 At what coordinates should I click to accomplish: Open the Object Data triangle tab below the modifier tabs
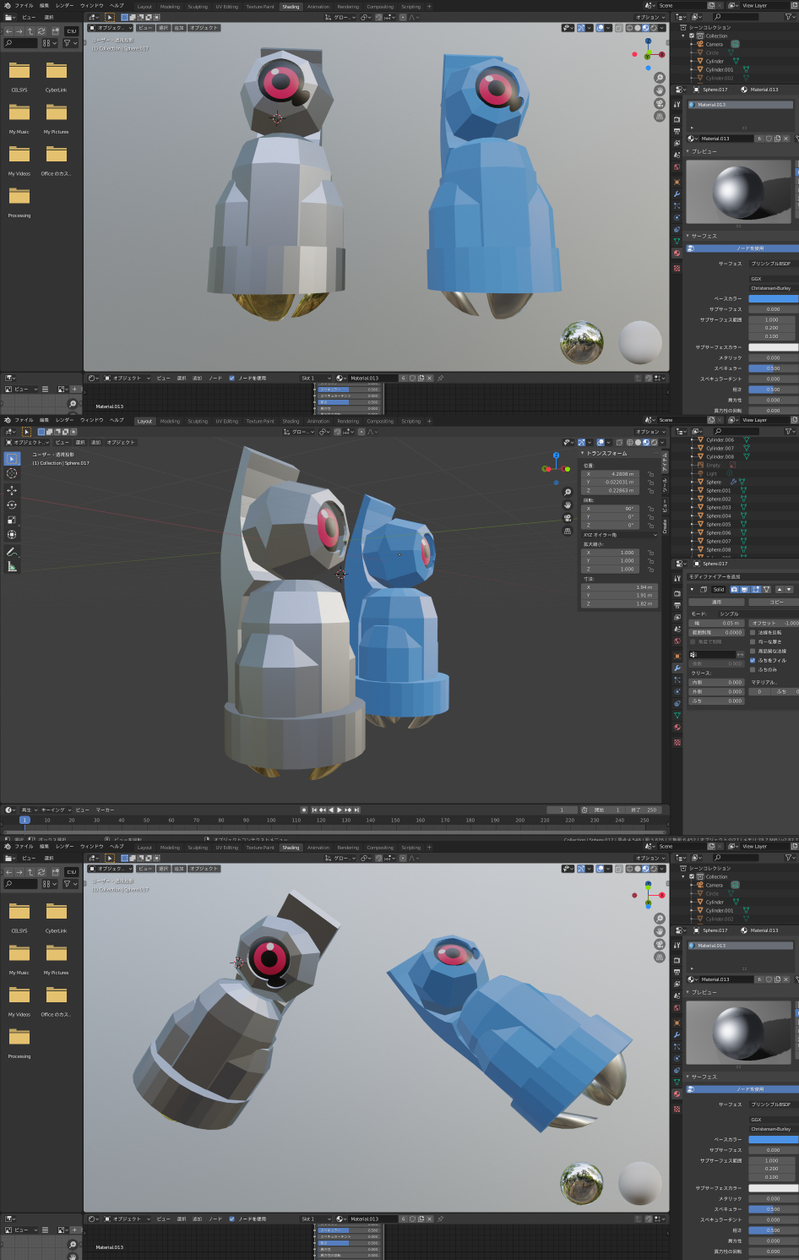[x=677, y=715]
